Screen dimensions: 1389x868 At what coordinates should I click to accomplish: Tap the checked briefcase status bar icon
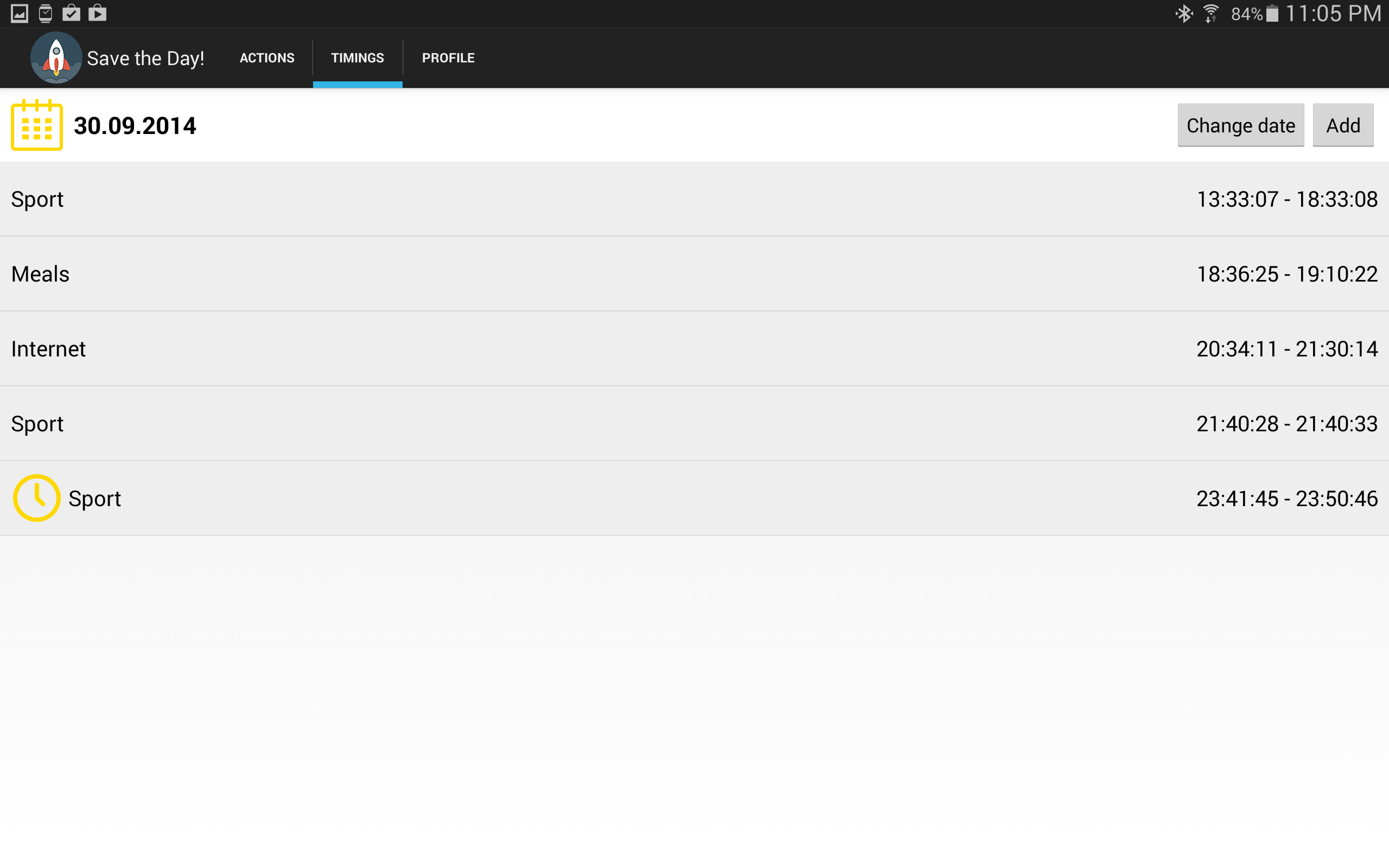(x=71, y=13)
